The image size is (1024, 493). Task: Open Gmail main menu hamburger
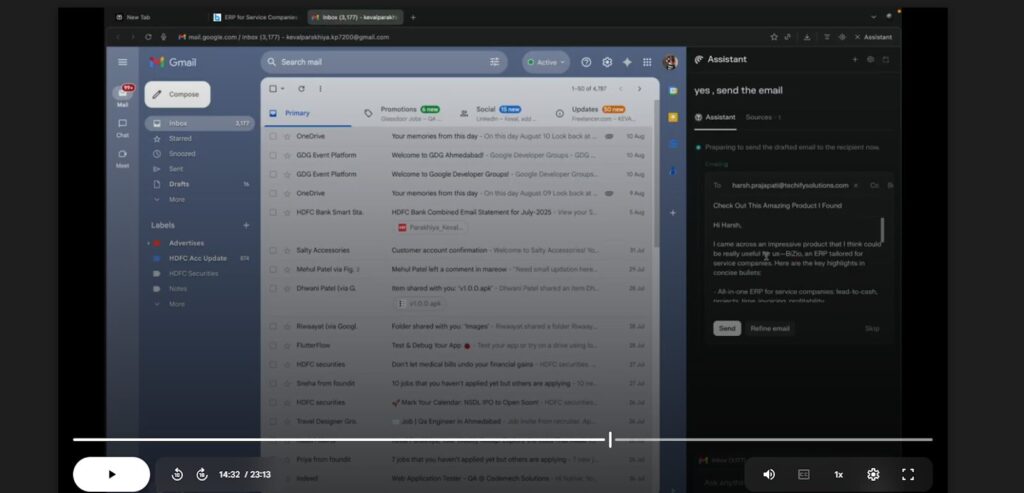(123, 62)
